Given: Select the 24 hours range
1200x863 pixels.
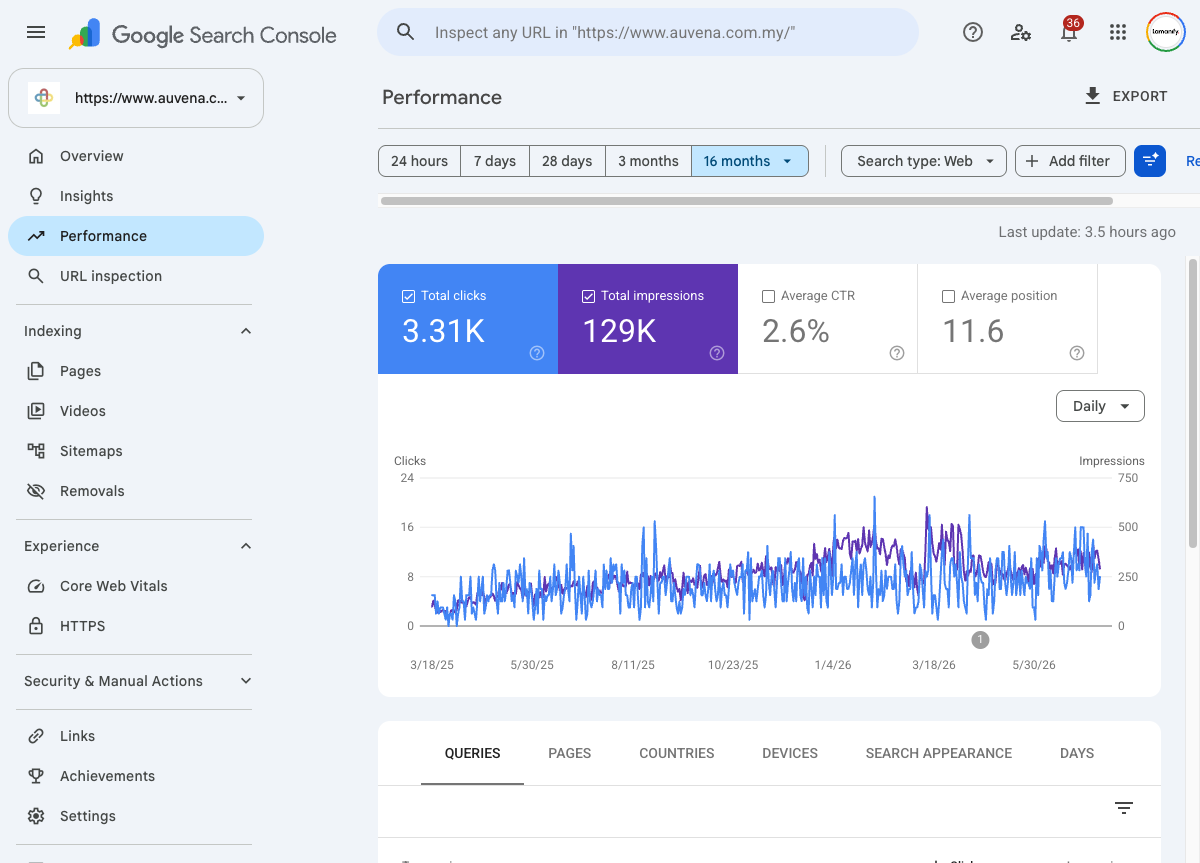Looking at the screenshot, I should point(419,161).
